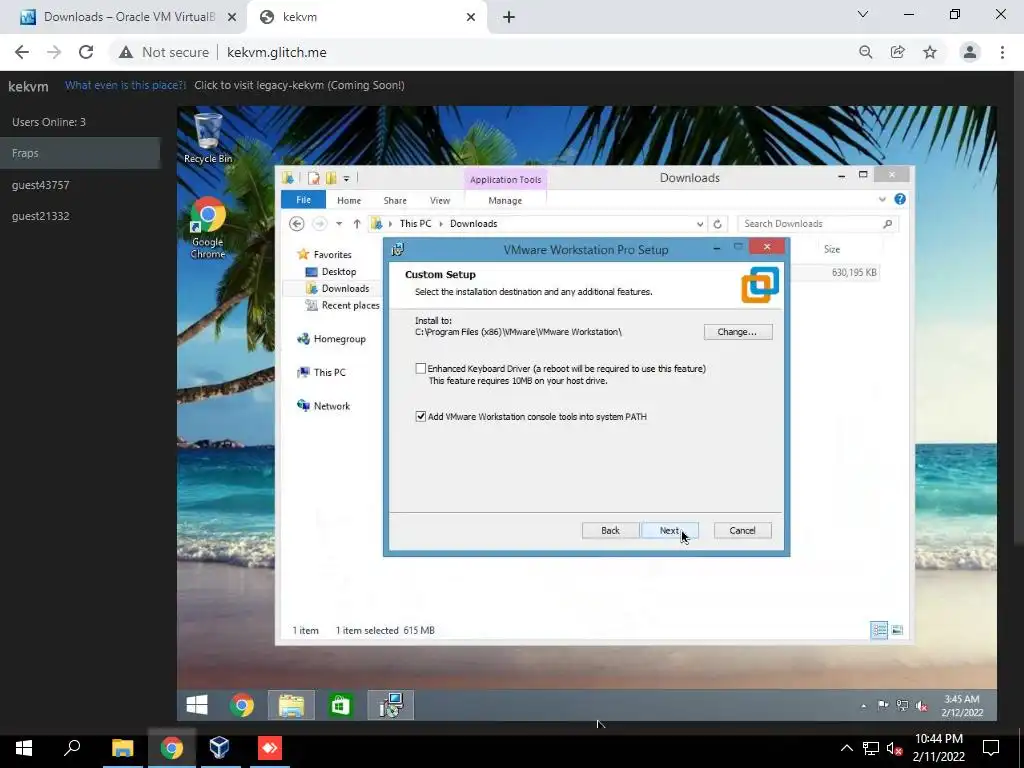Screen dimensions: 1024x768
Task: Select the Fraps user in sidebar
Action: tap(80, 153)
